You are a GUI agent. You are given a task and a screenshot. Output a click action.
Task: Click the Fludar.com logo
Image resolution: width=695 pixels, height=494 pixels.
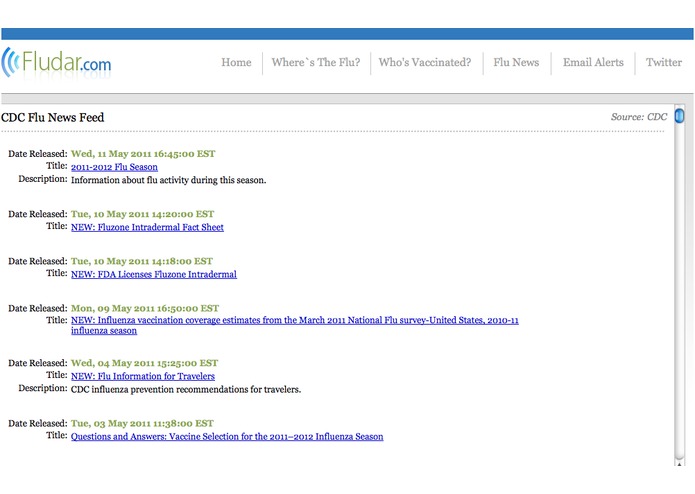[56, 63]
